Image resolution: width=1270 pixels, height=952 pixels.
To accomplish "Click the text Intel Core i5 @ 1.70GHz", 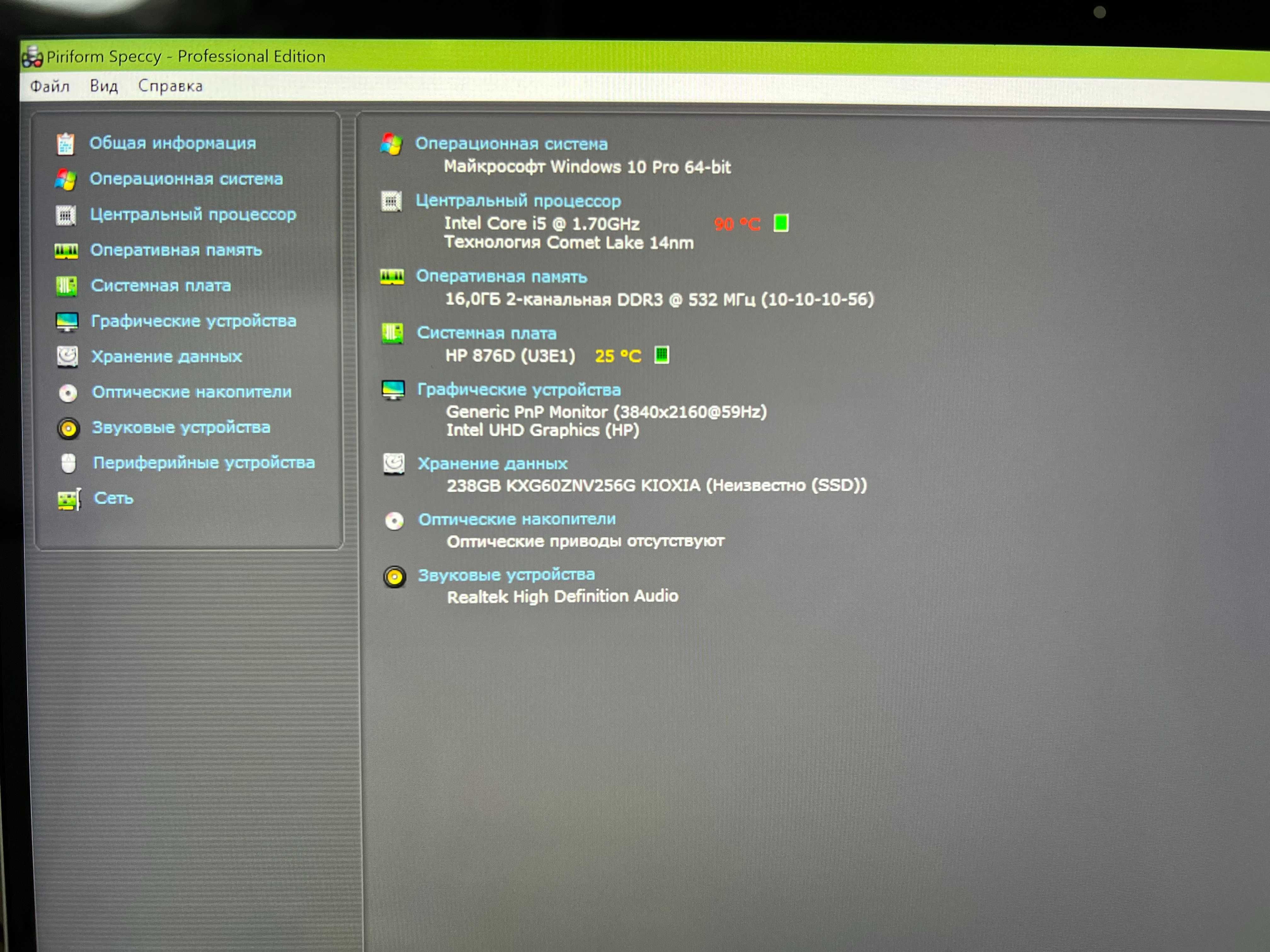I will (x=542, y=223).
